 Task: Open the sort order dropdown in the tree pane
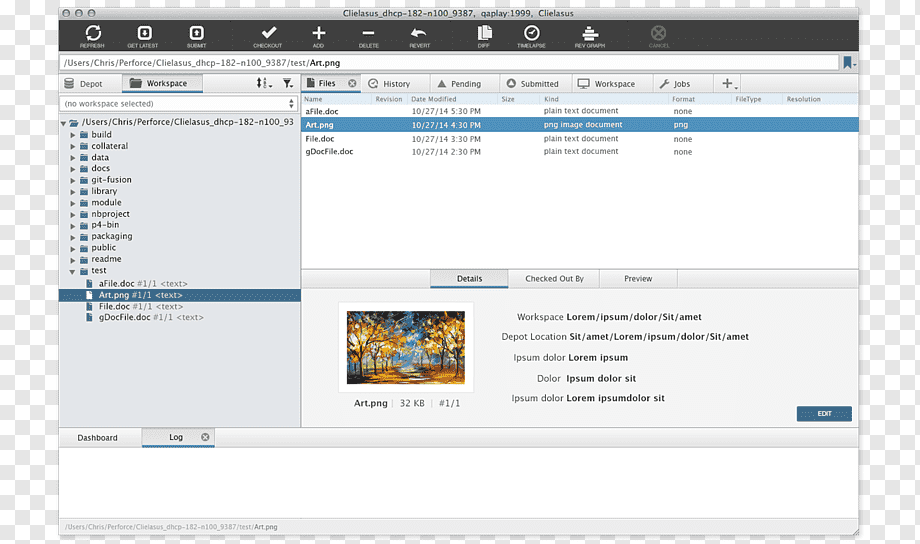(263, 83)
